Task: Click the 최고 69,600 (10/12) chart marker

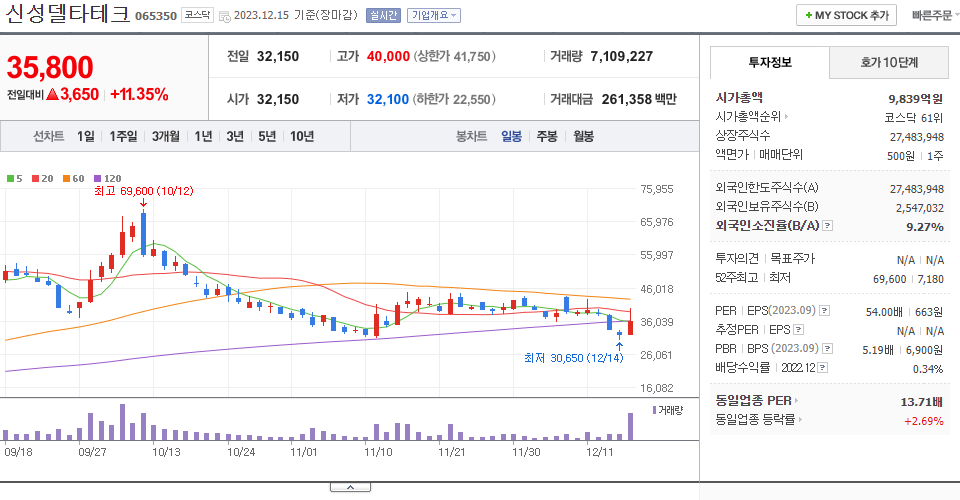Action: click(x=144, y=192)
